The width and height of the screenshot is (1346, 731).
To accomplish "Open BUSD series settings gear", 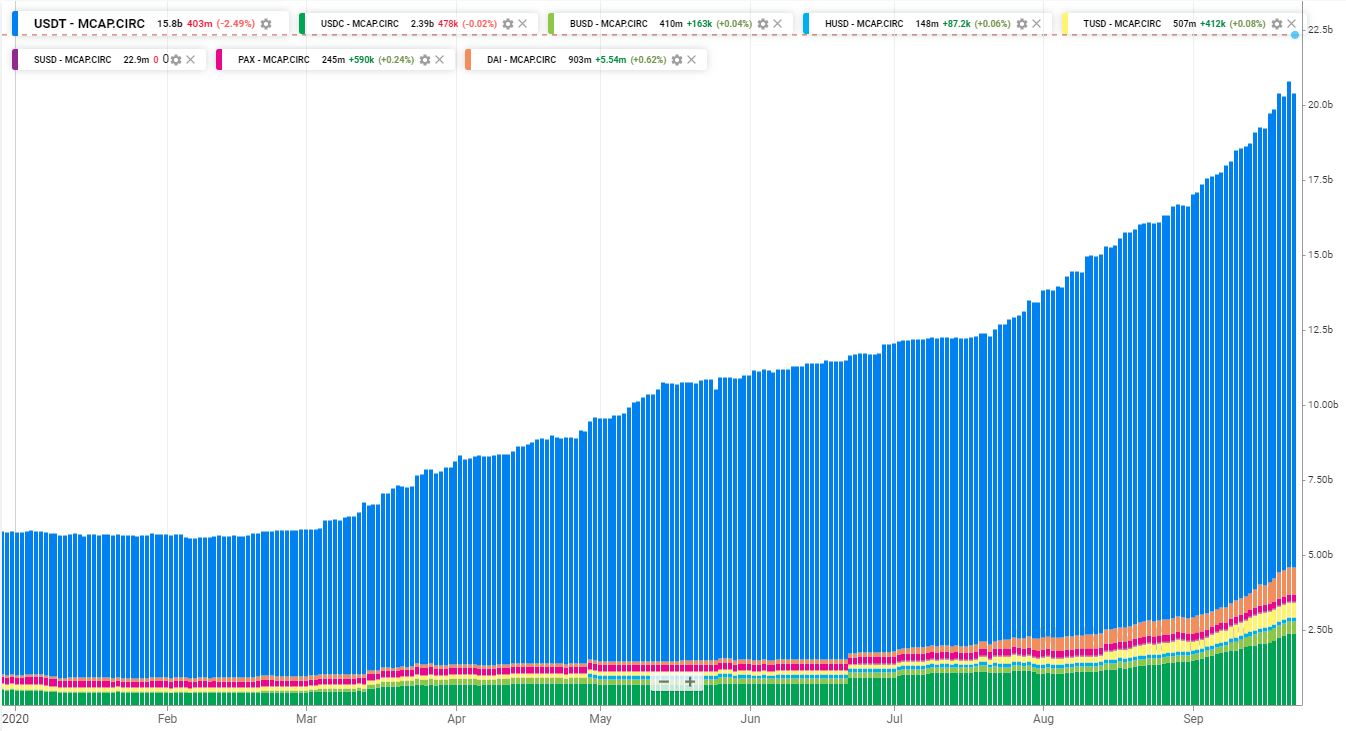I will pos(763,24).
